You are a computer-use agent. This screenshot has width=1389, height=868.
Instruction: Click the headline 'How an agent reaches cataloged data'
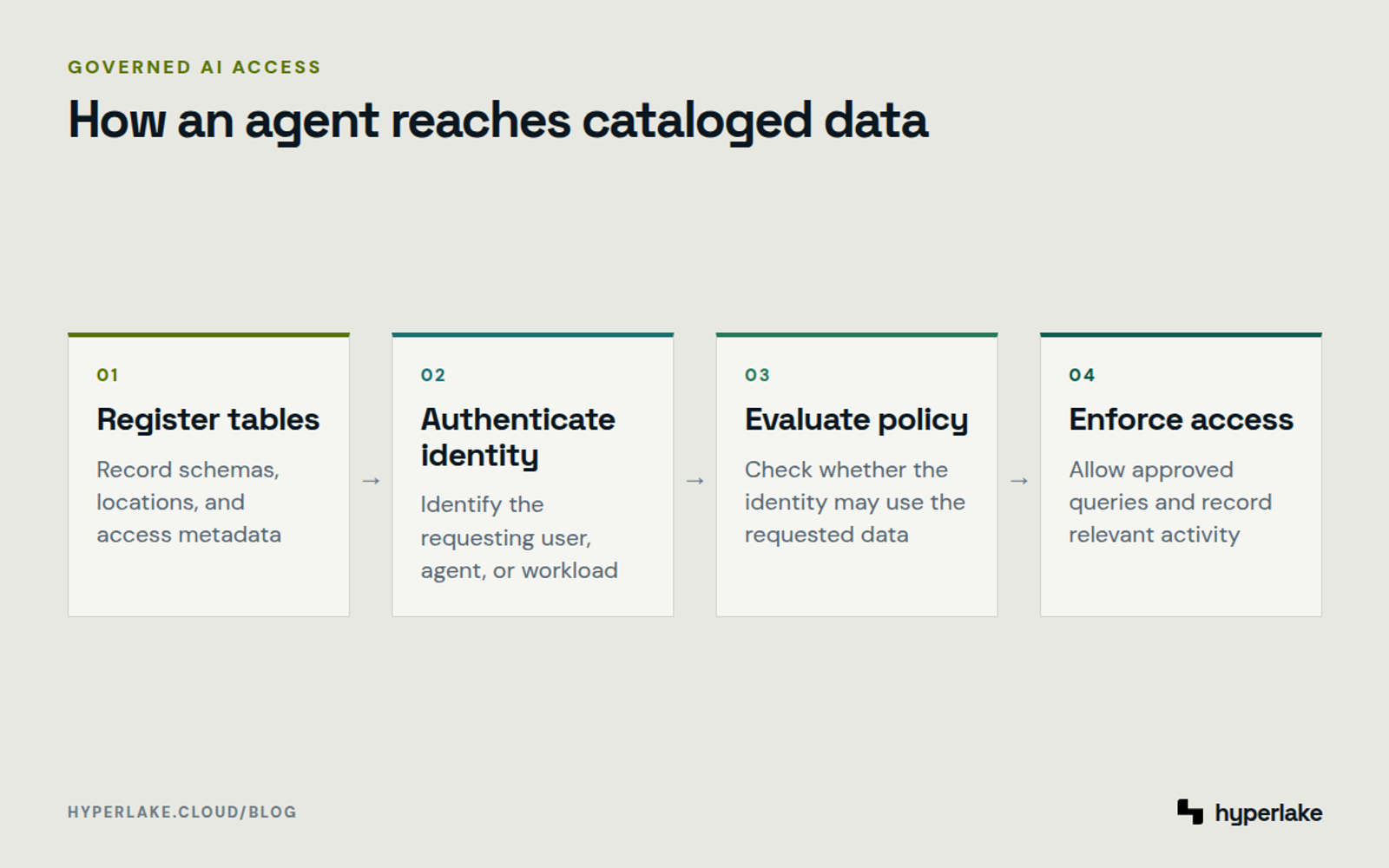[x=498, y=121]
